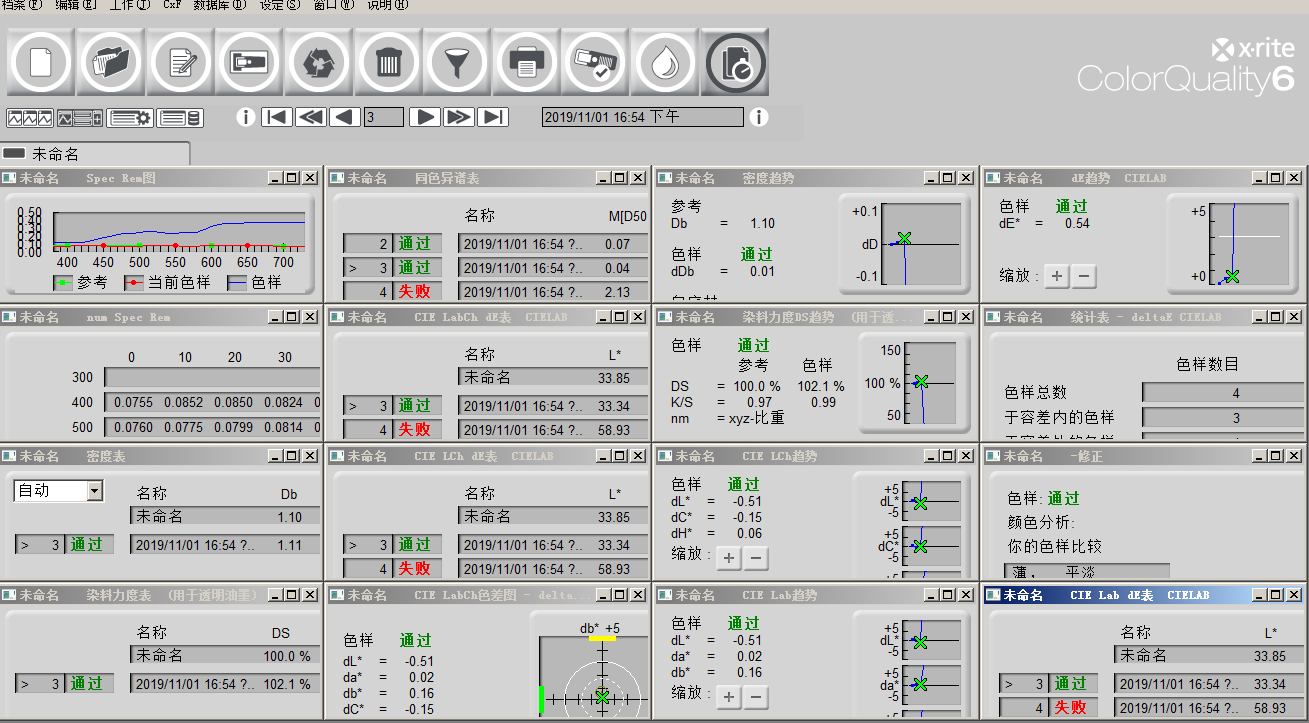Zoom in with plus in dE趋势 panel
The height and width of the screenshot is (723, 1309).
[x=1057, y=276]
